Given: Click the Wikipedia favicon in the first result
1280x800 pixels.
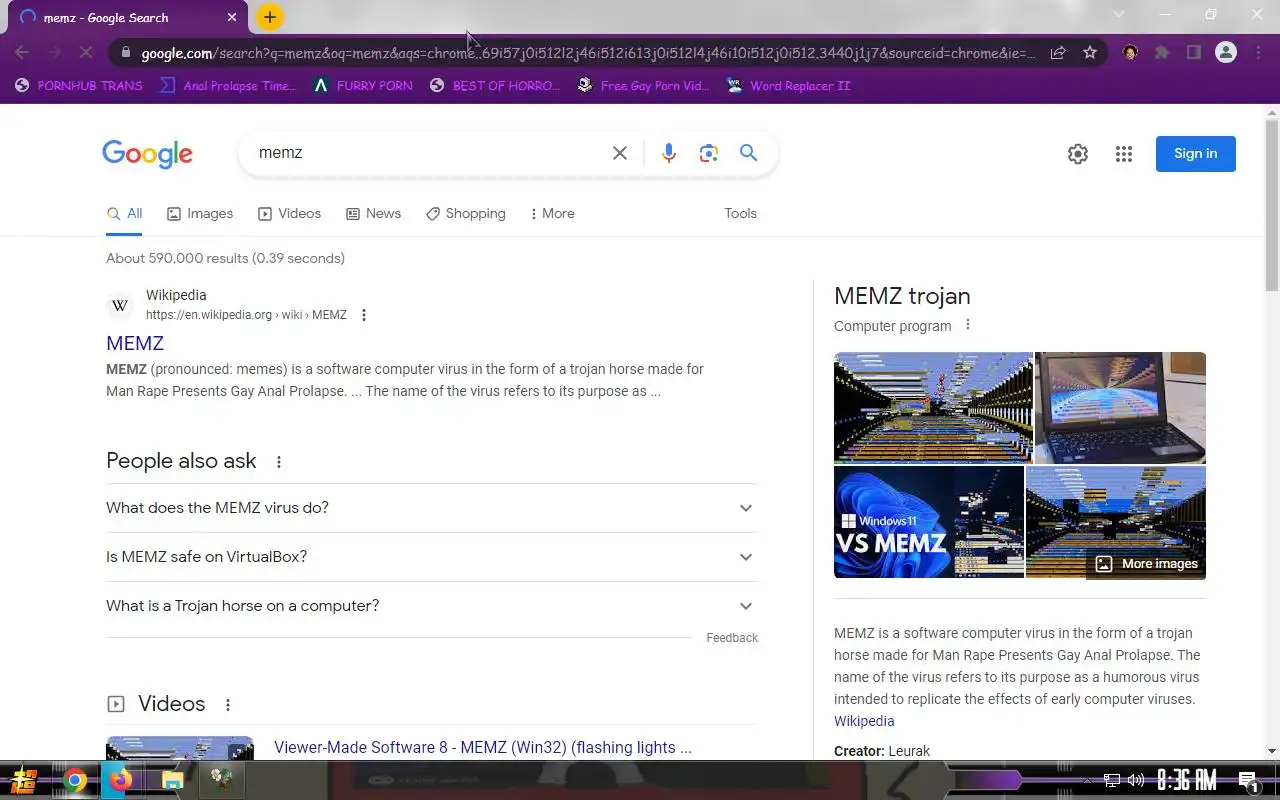Looking at the screenshot, I should [x=120, y=305].
